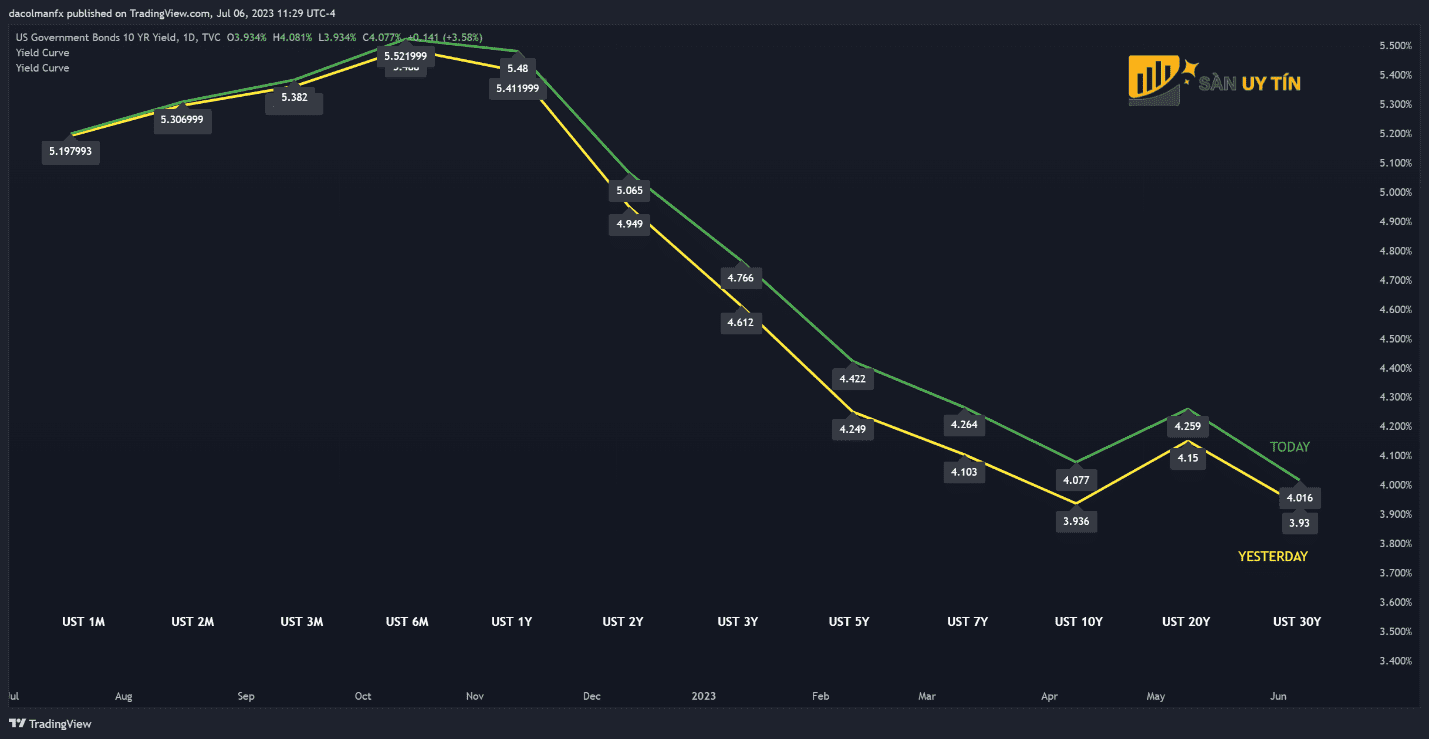Click the 4.077 label on the green line
1429x739 pixels.
tap(1077, 479)
